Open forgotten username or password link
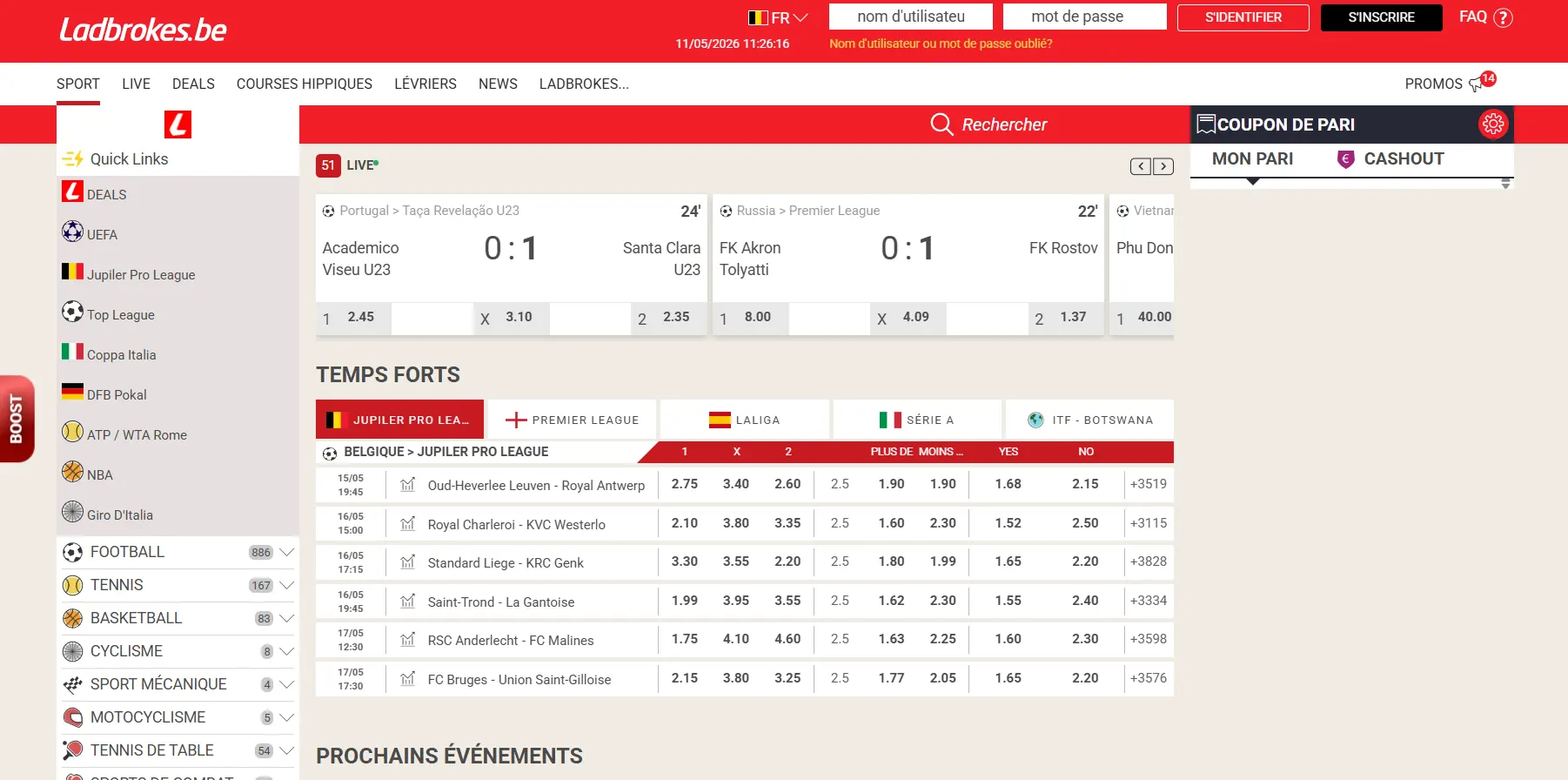This screenshot has height=780, width=1568. (941, 44)
